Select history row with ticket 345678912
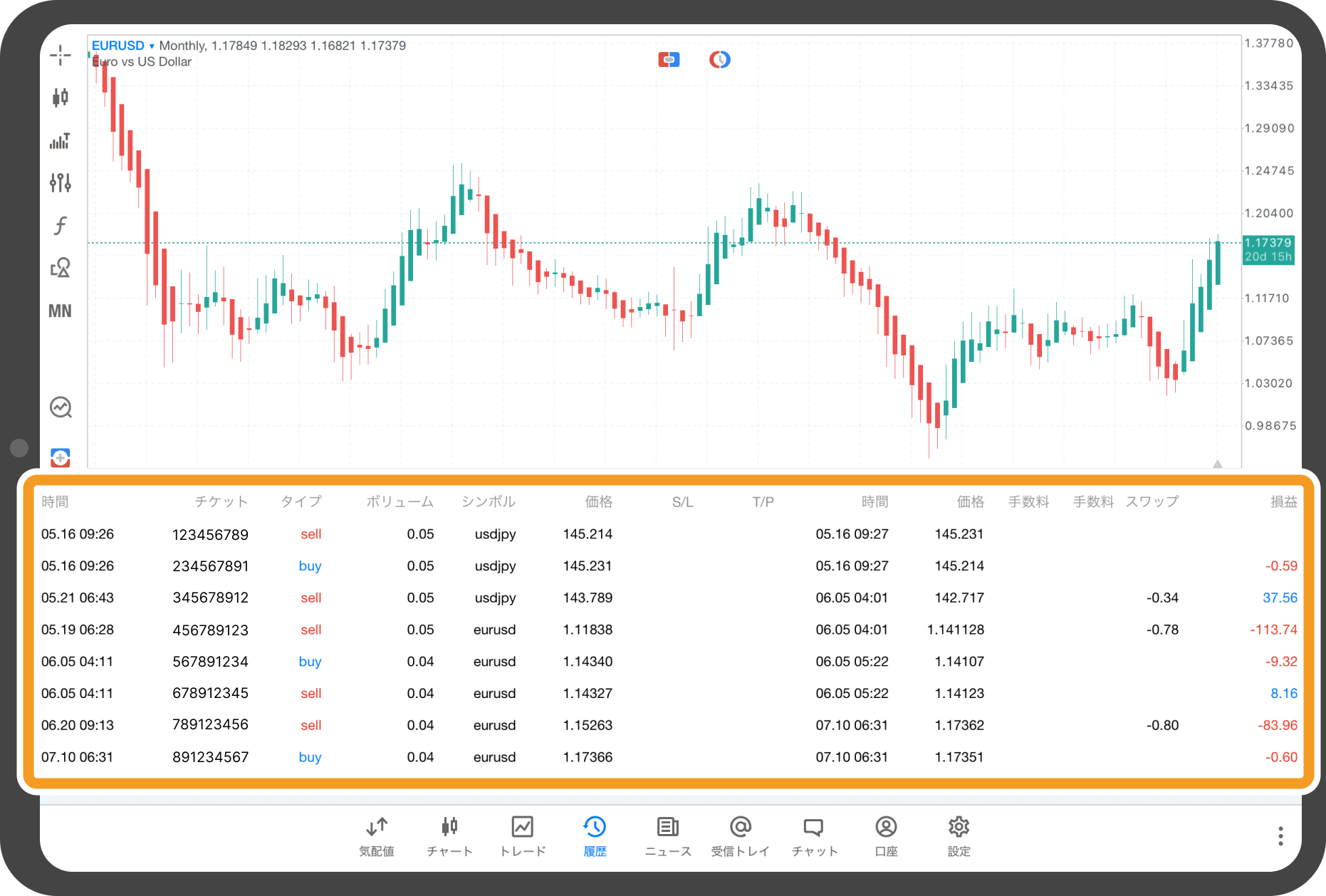 211,598
